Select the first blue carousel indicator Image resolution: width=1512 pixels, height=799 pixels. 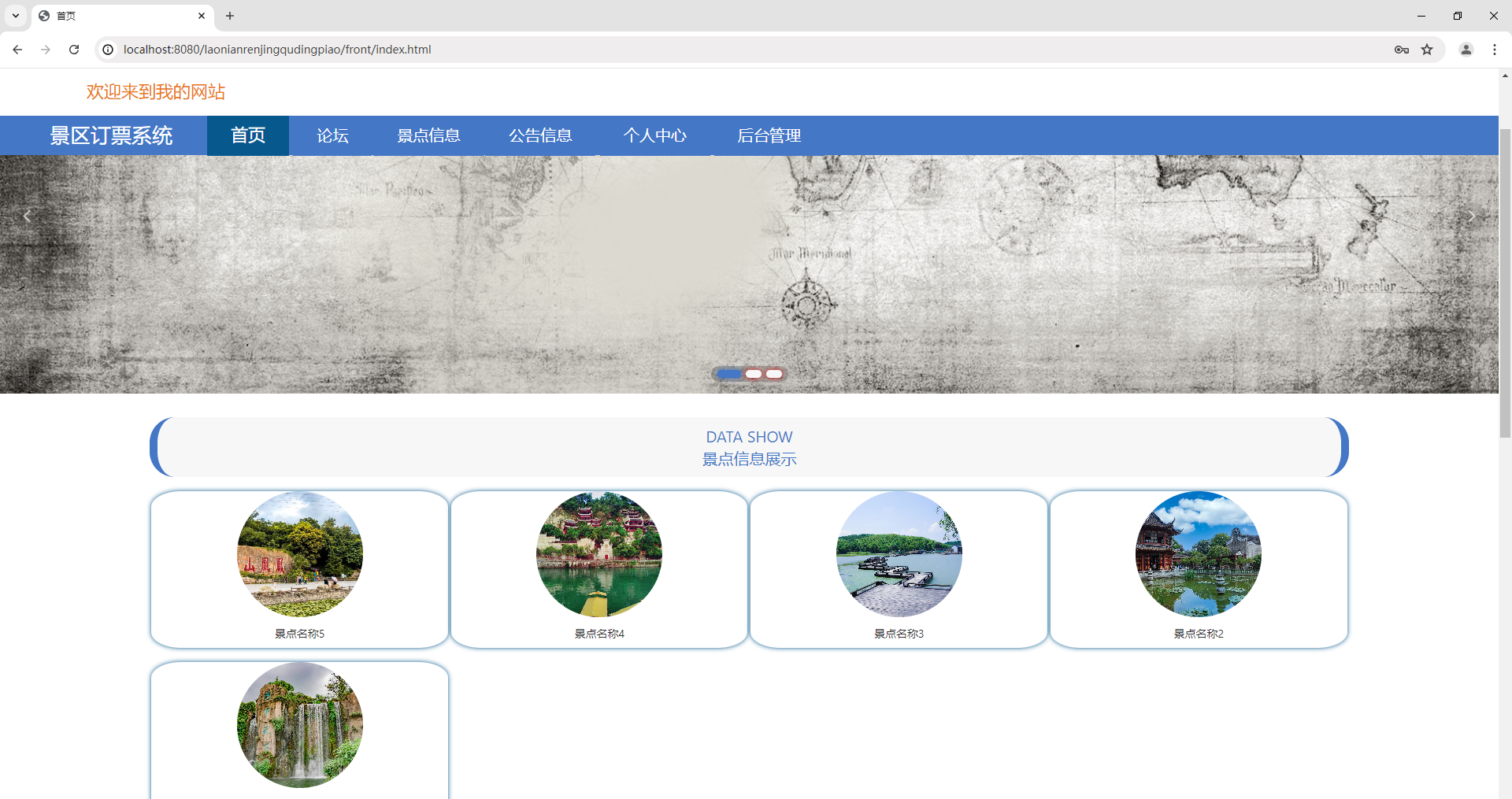click(x=729, y=374)
